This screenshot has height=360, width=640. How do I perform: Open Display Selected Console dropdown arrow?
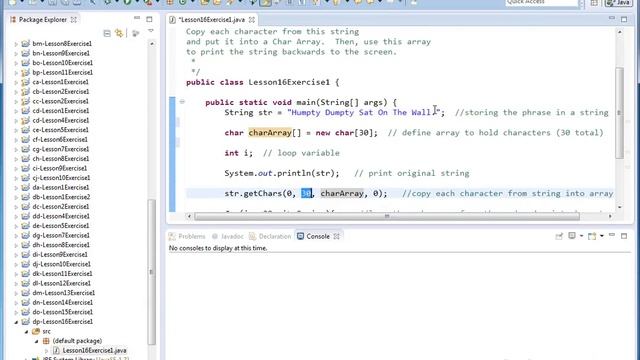coord(581,236)
